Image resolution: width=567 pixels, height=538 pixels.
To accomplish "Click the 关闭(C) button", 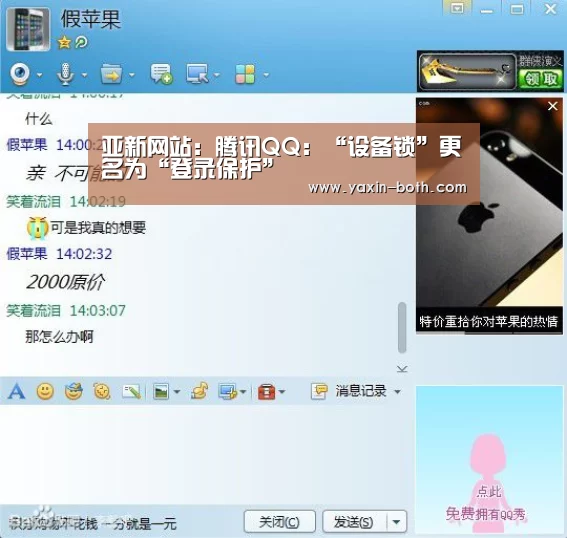I will [x=280, y=522].
